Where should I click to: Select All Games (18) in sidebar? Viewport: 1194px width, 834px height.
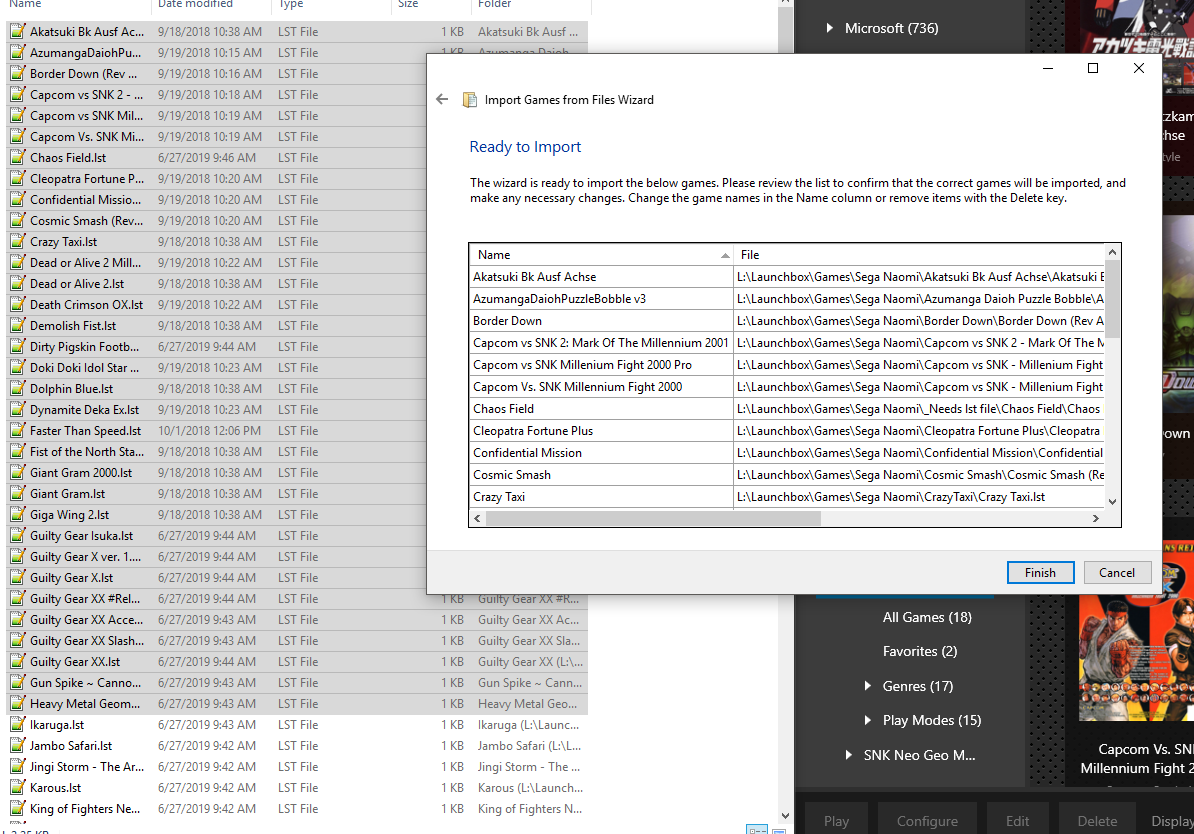point(926,617)
